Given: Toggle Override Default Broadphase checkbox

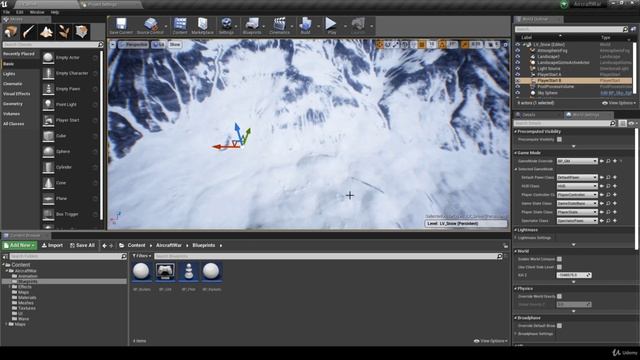Looking at the screenshot, I should (x=559, y=326).
